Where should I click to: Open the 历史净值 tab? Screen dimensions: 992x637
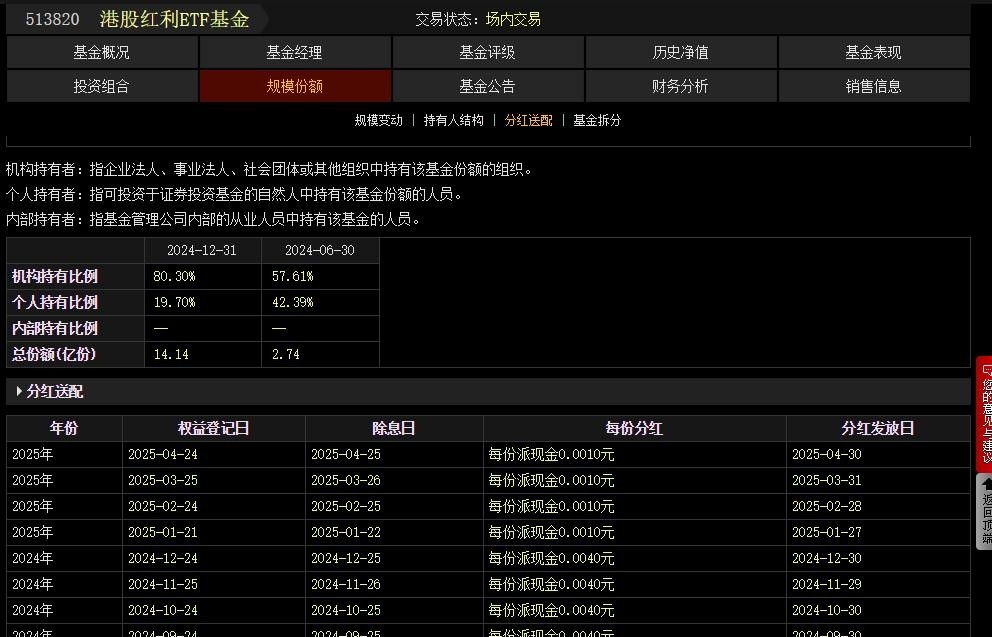681,53
